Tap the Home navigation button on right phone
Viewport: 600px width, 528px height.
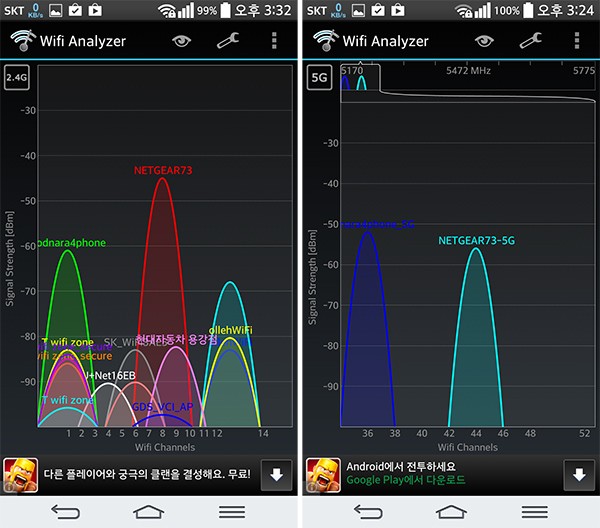(451, 512)
